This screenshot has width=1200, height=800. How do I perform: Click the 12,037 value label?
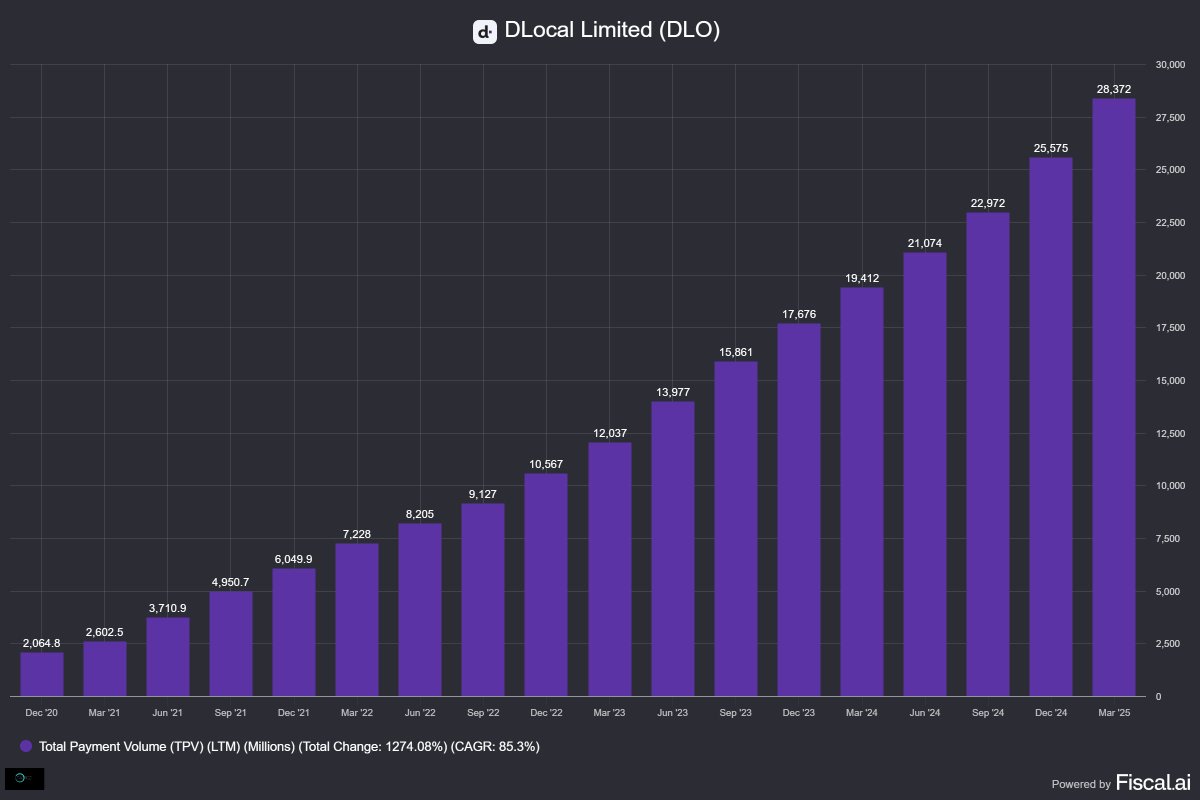(610, 433)
